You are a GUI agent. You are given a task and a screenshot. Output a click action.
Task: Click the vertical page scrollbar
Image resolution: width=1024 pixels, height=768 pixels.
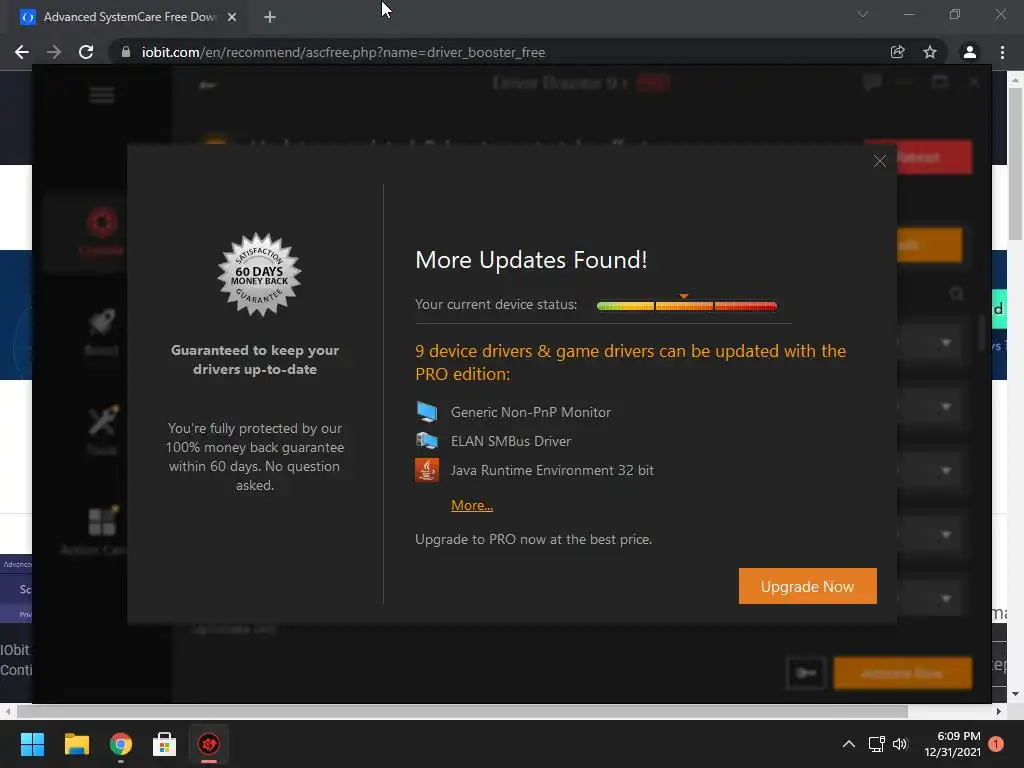(1016, 163)
